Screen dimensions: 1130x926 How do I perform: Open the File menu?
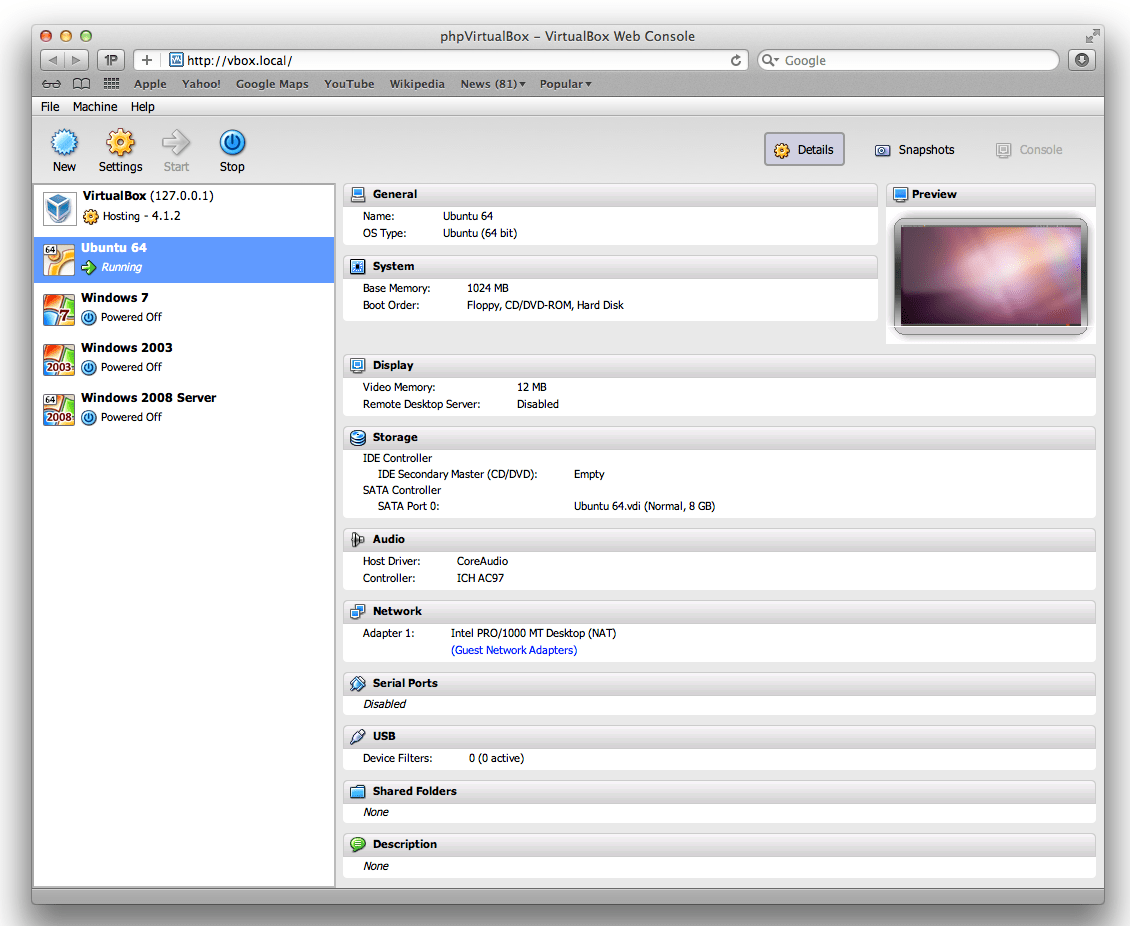49,106
